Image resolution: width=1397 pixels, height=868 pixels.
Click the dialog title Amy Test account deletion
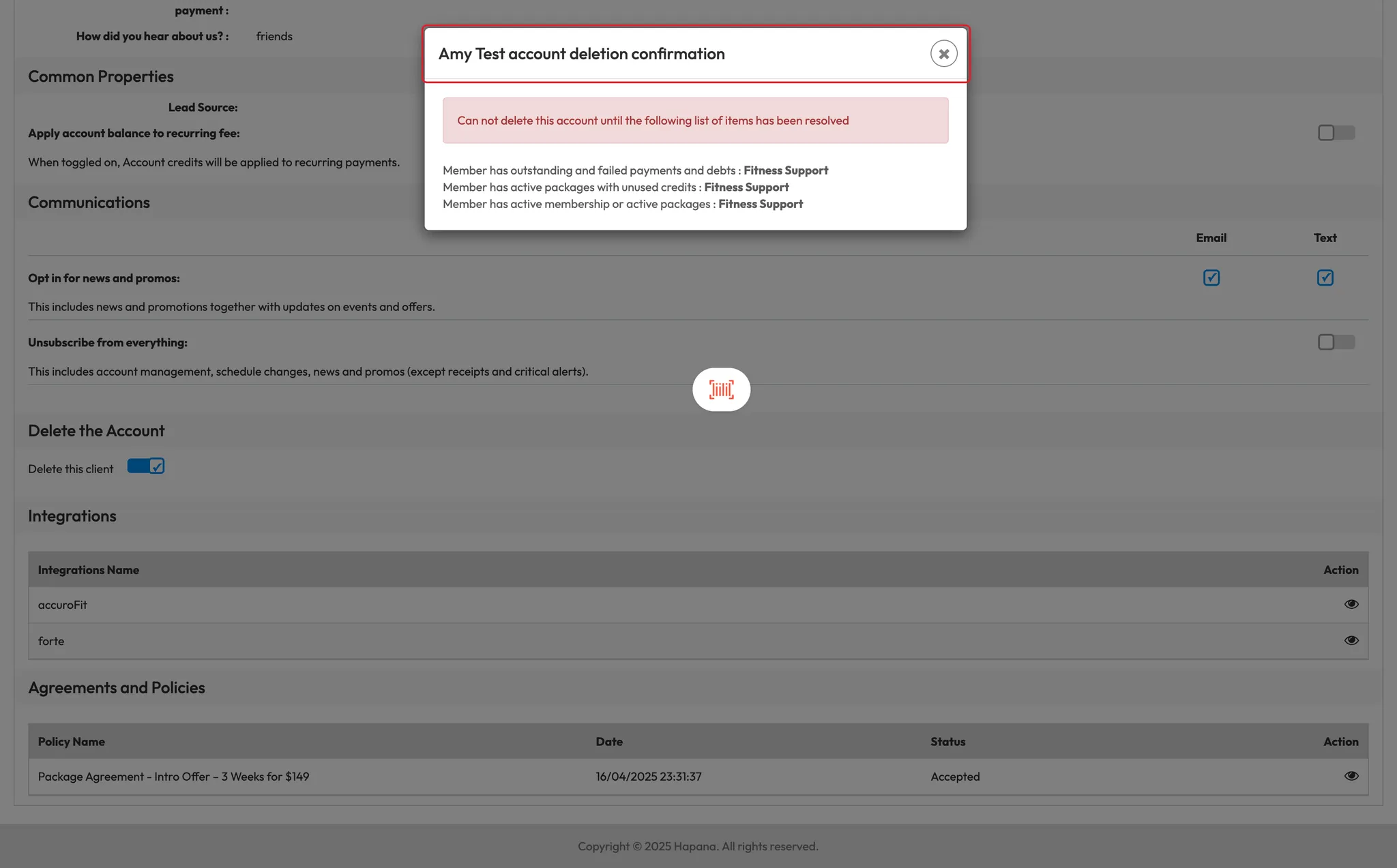[581, 54]
